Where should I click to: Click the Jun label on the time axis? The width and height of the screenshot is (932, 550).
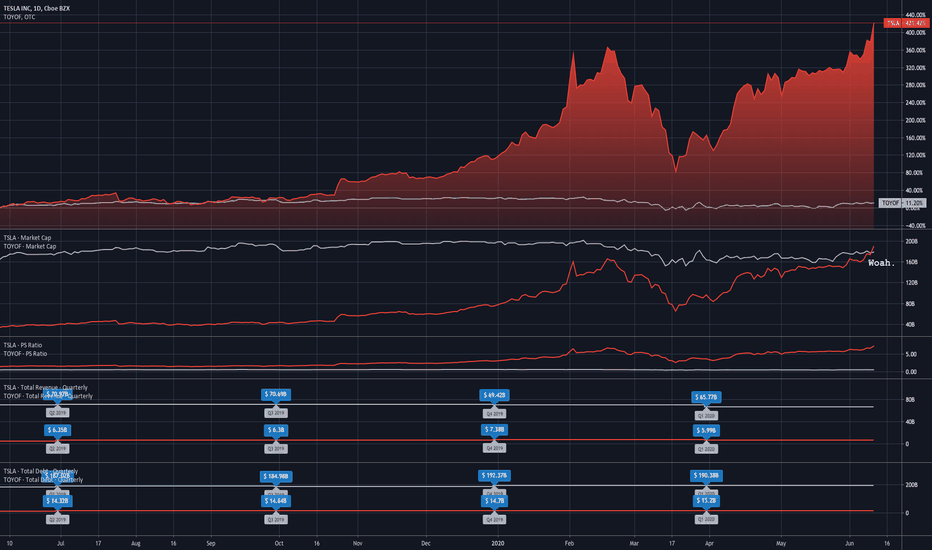click(x=849, y=543)
